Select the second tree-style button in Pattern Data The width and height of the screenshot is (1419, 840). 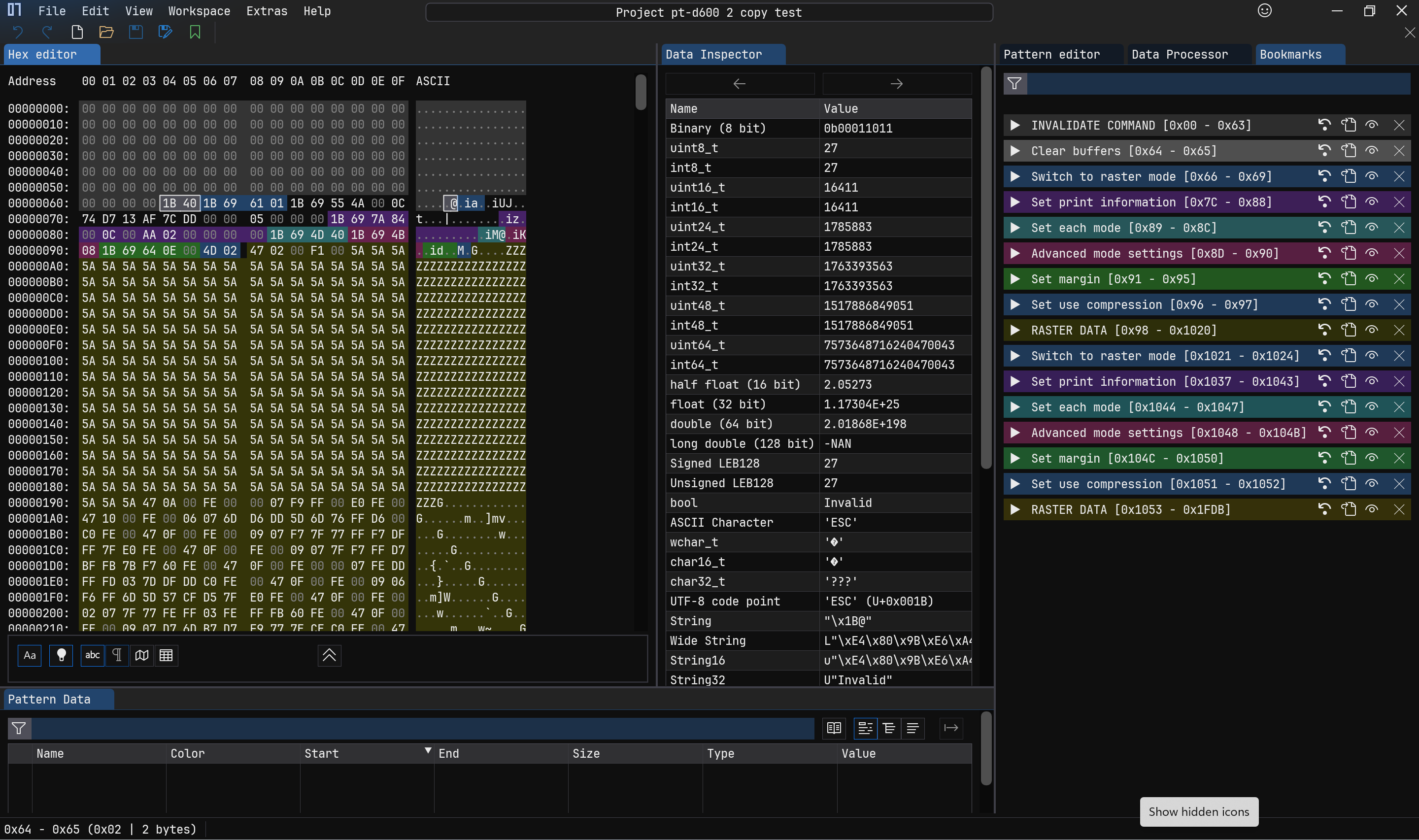point(889,729)
